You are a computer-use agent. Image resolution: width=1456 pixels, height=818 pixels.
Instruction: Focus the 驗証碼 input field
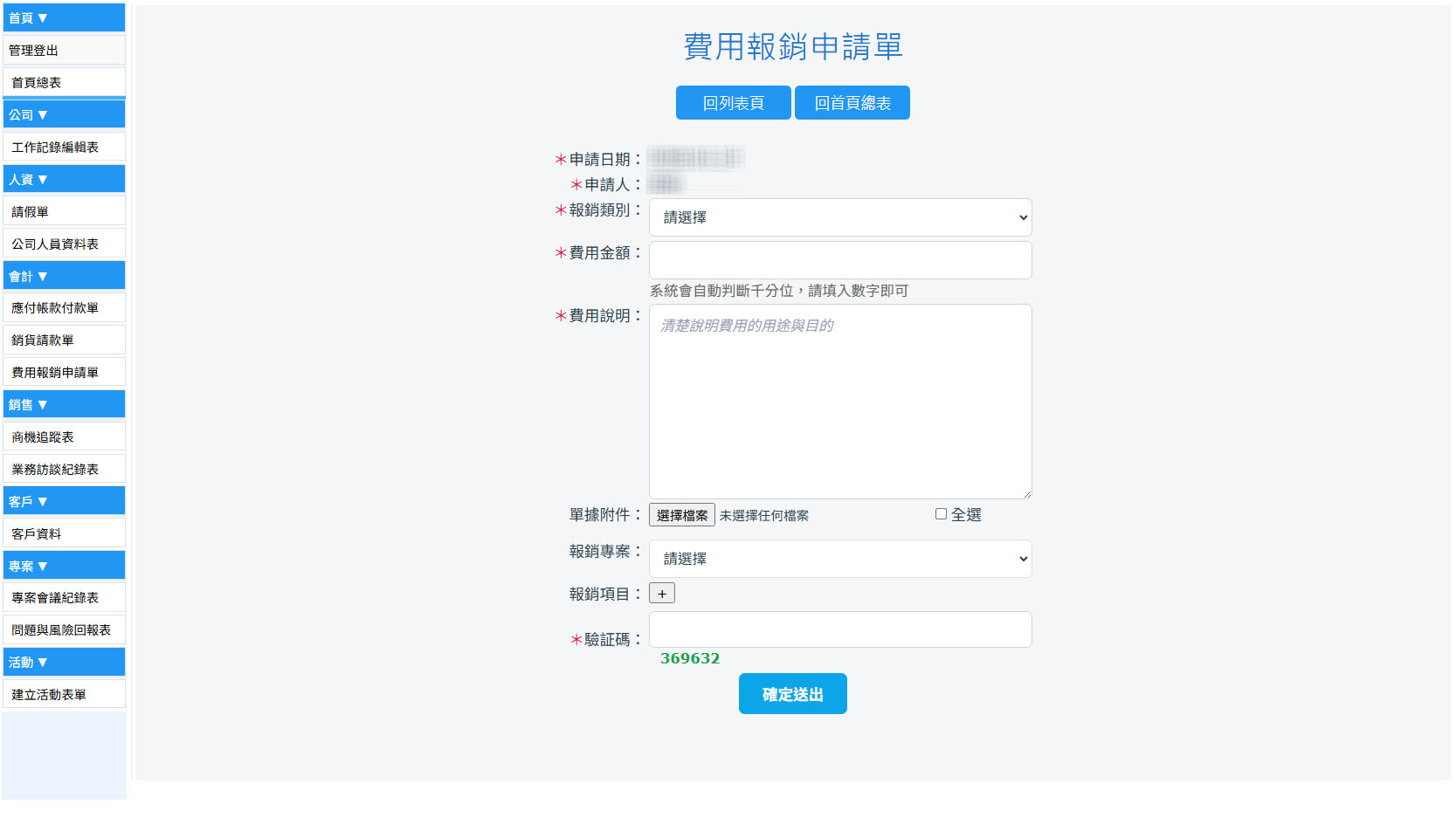coord(840,629)
